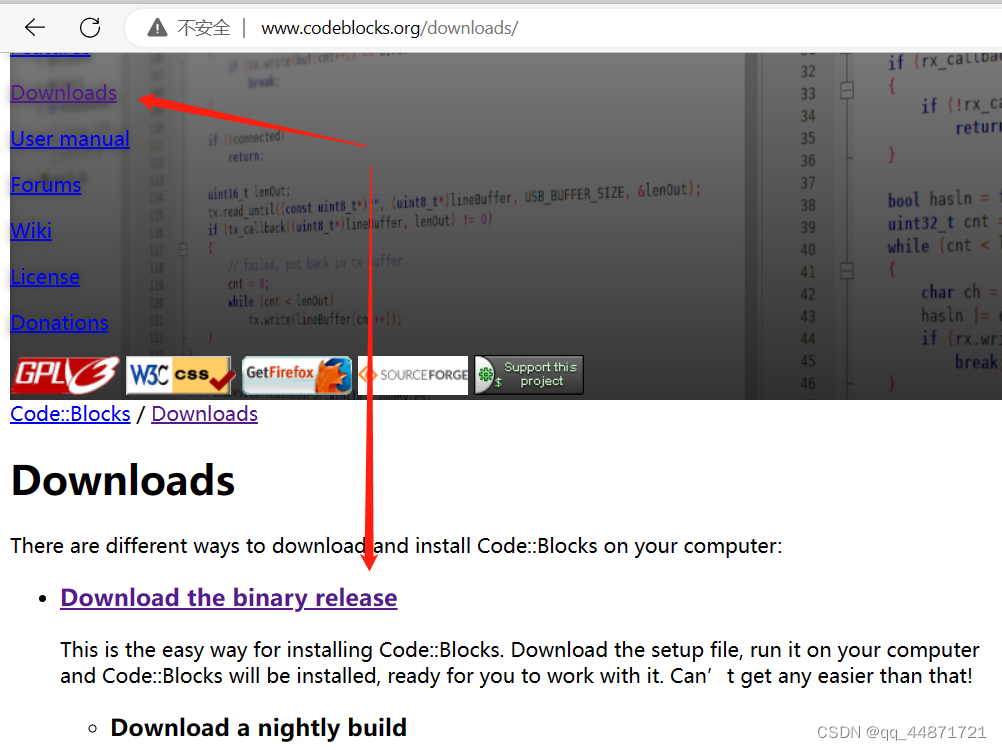Visit the Forums section
Image resolution: width=1002 pixels, height=750 pixels.
tap(45, 184)
